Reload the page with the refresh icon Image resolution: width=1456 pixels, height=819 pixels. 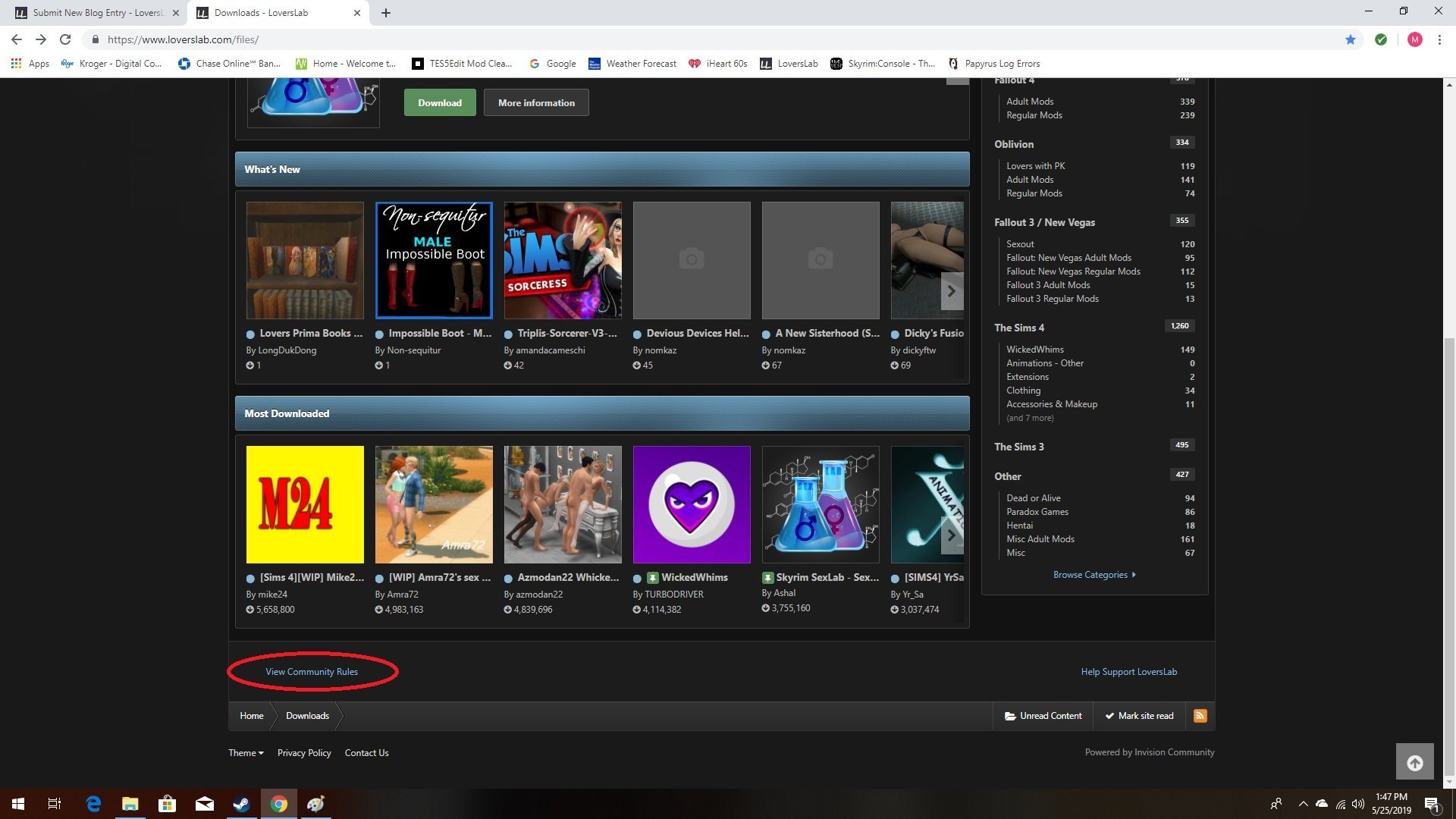(x=65, y=39)
